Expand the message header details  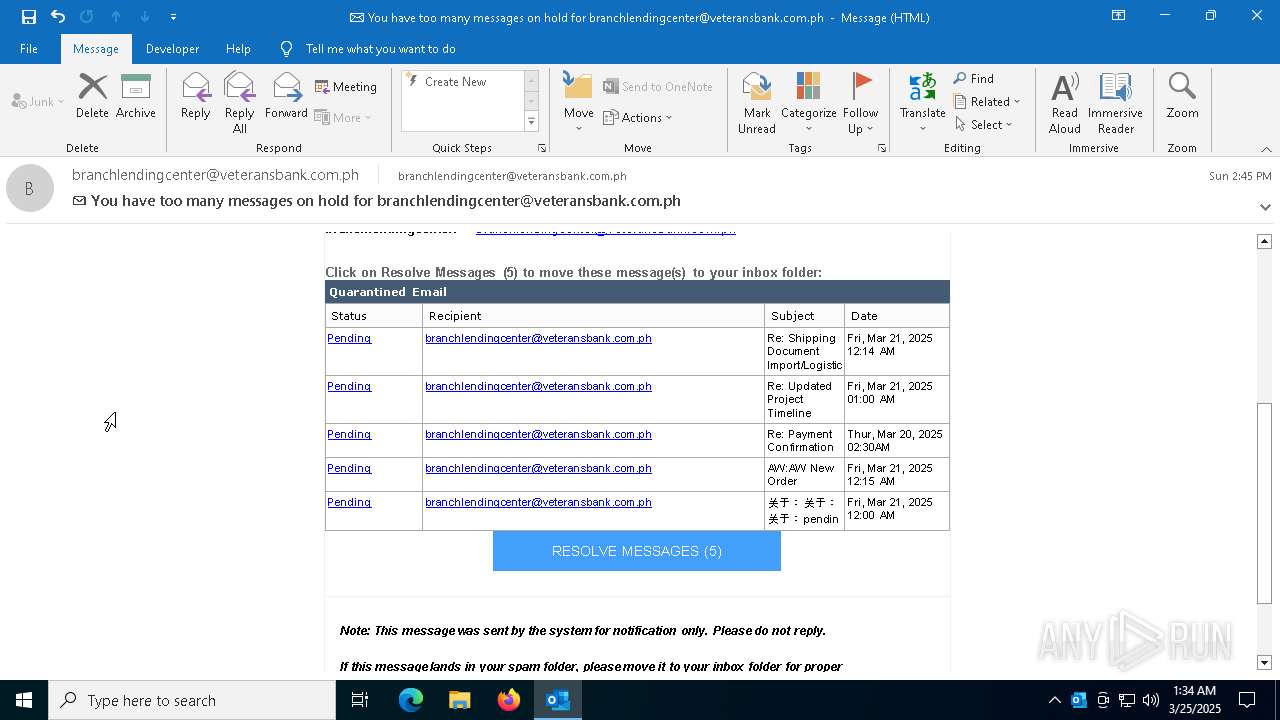point(1265,207)
